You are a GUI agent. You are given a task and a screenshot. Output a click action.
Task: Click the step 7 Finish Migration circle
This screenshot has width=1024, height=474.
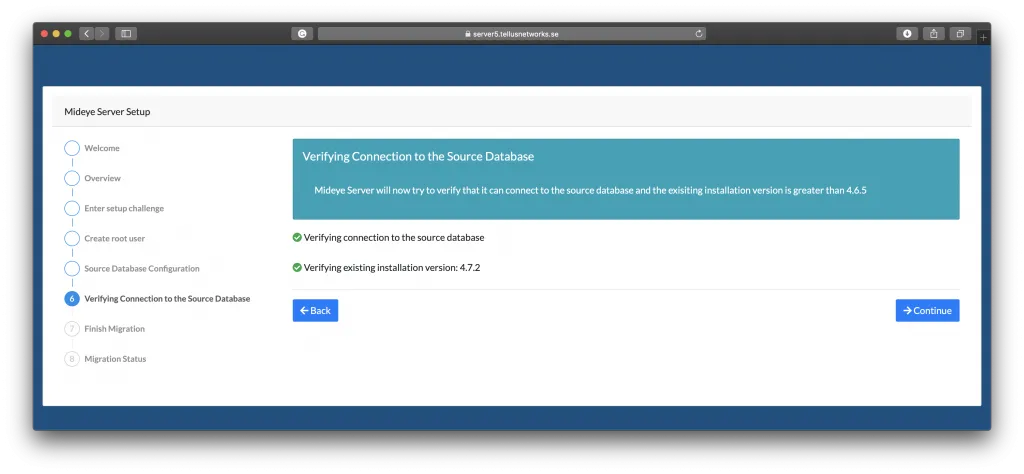pyautogui.click(x=72, y=328)
